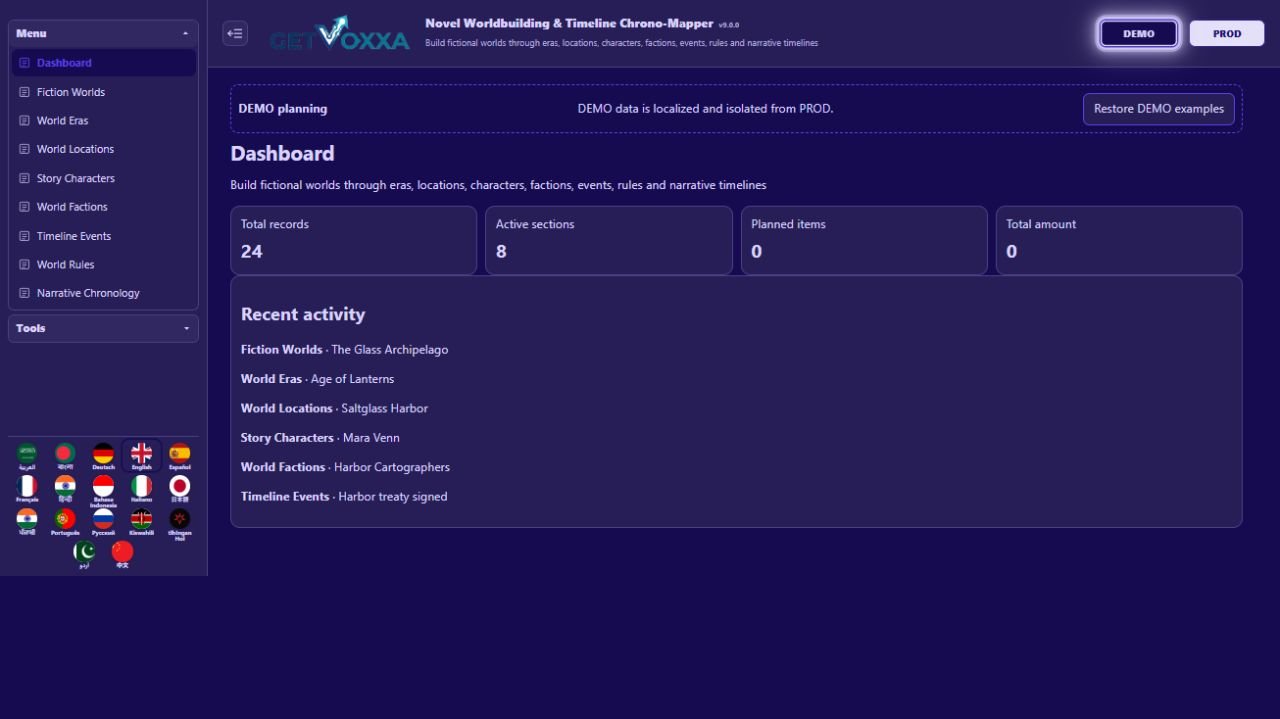Click the app title Novel Worldbuilding
This screenshot has height=719, width=1280.
click(569, 23)
